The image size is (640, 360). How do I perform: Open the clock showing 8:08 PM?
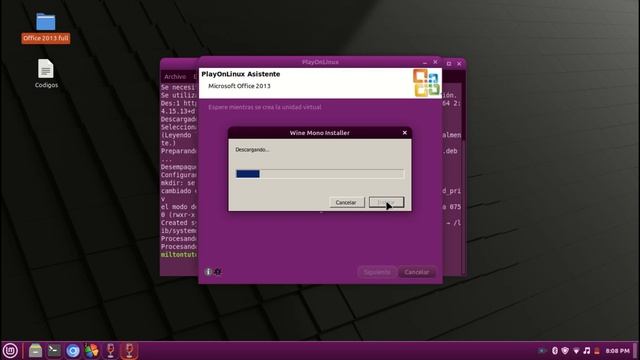point(618,351)
